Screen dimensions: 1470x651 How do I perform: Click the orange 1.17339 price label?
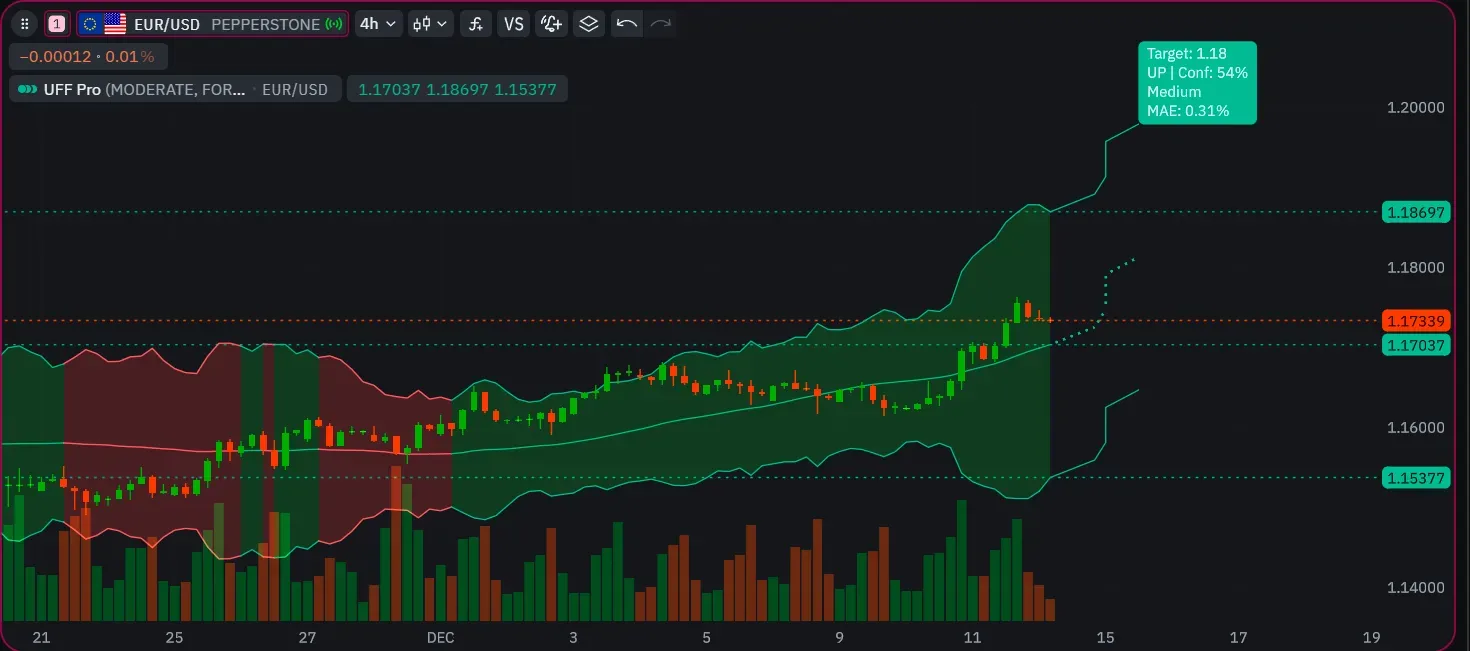1416,321
